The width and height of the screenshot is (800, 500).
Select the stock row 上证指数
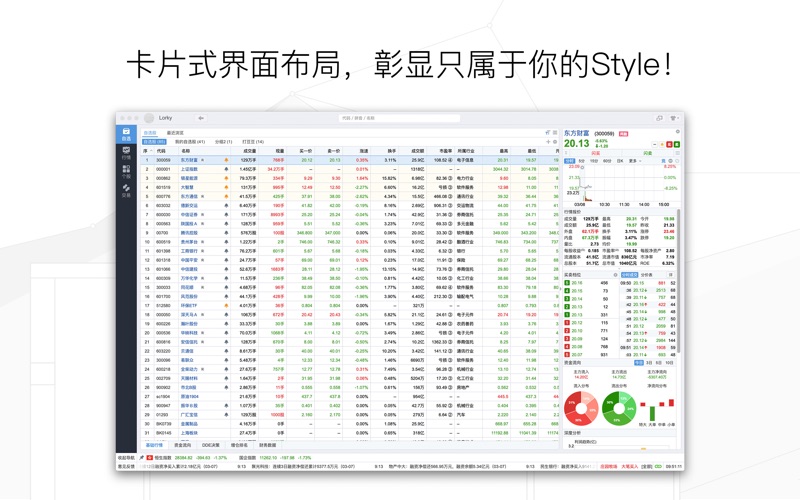tap(350, 169)
